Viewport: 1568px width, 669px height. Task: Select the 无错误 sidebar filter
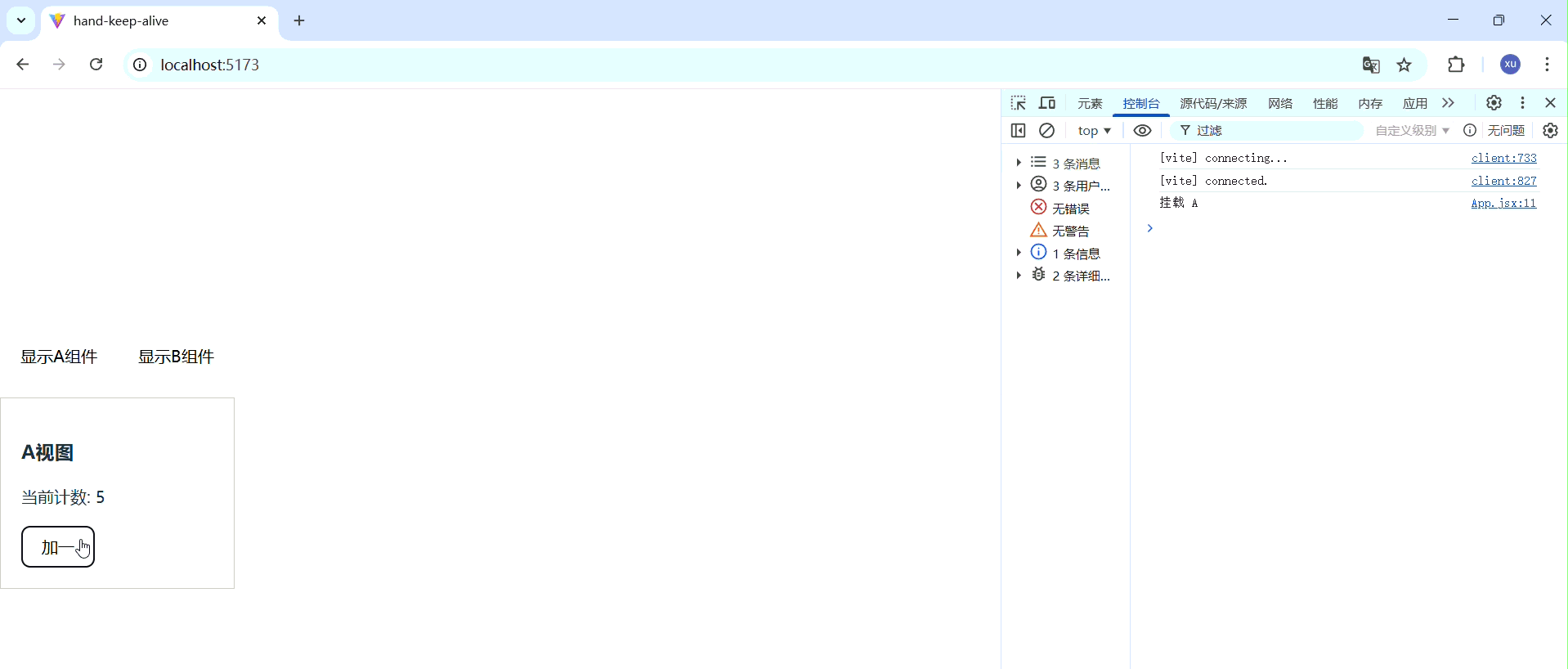(x=1060, y=209)
